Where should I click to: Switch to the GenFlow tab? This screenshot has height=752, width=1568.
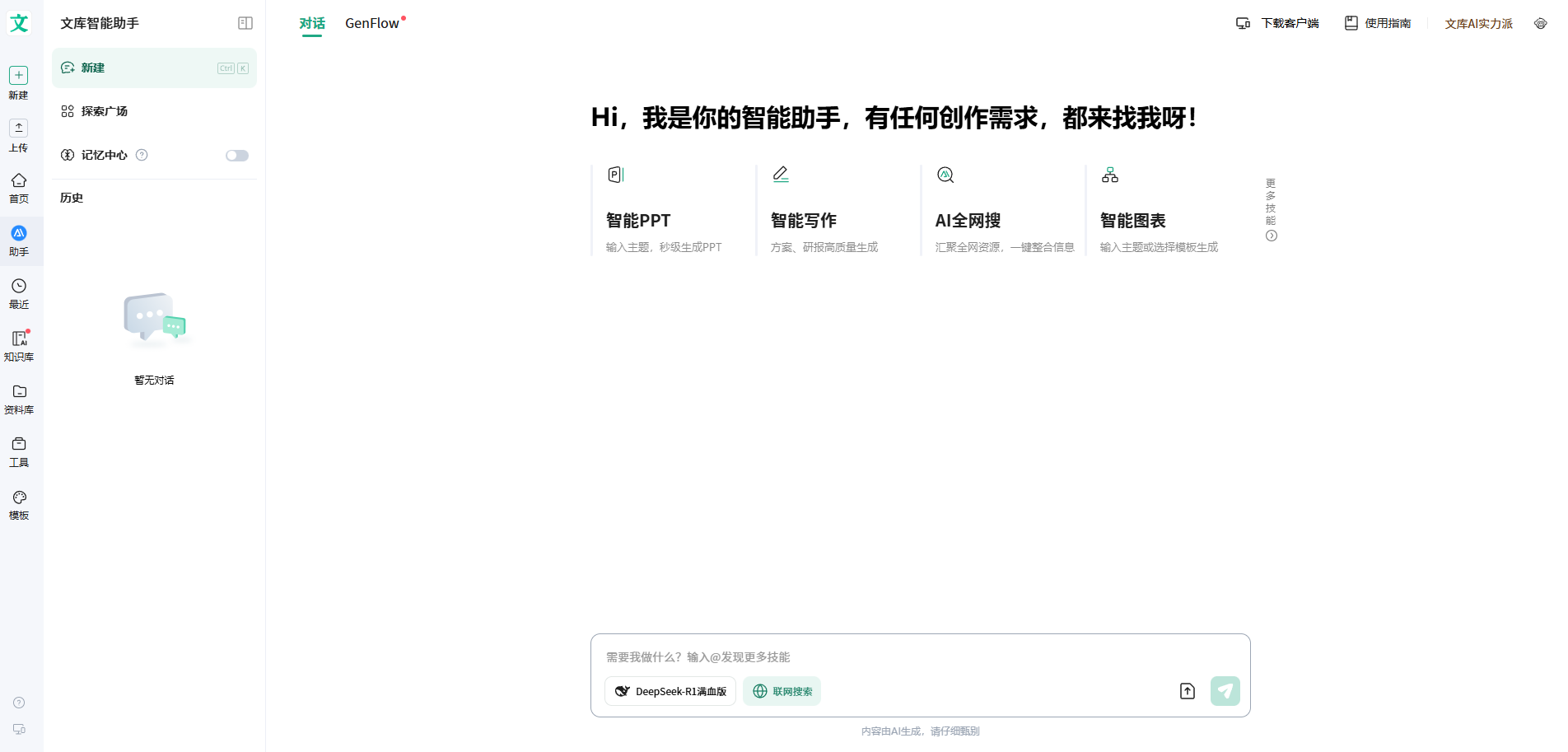click(x=372, y=23)
